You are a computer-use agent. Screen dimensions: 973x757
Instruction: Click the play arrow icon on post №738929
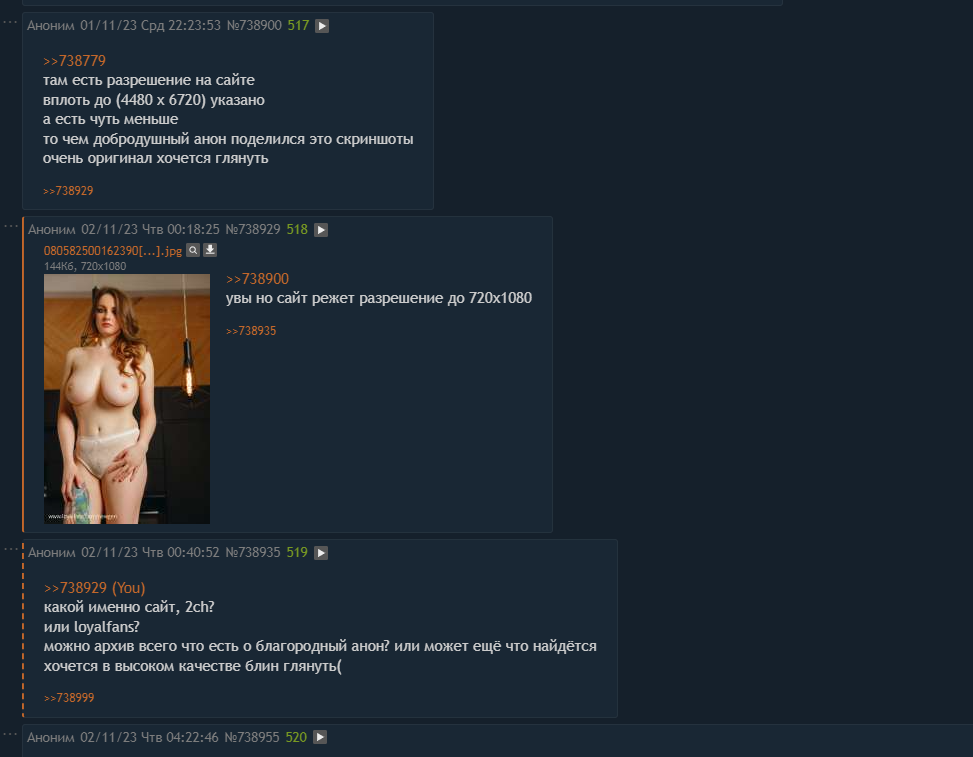tap(321, 230)
